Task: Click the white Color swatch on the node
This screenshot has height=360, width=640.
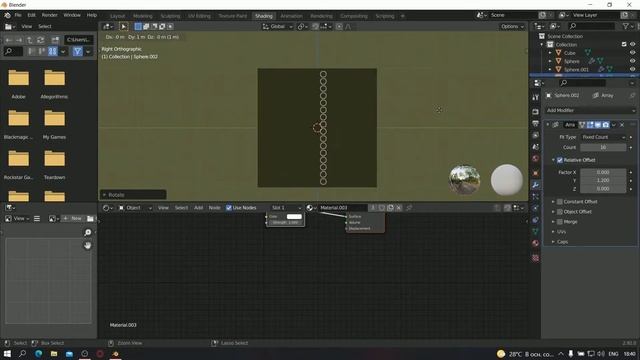Action: point(294,217)
